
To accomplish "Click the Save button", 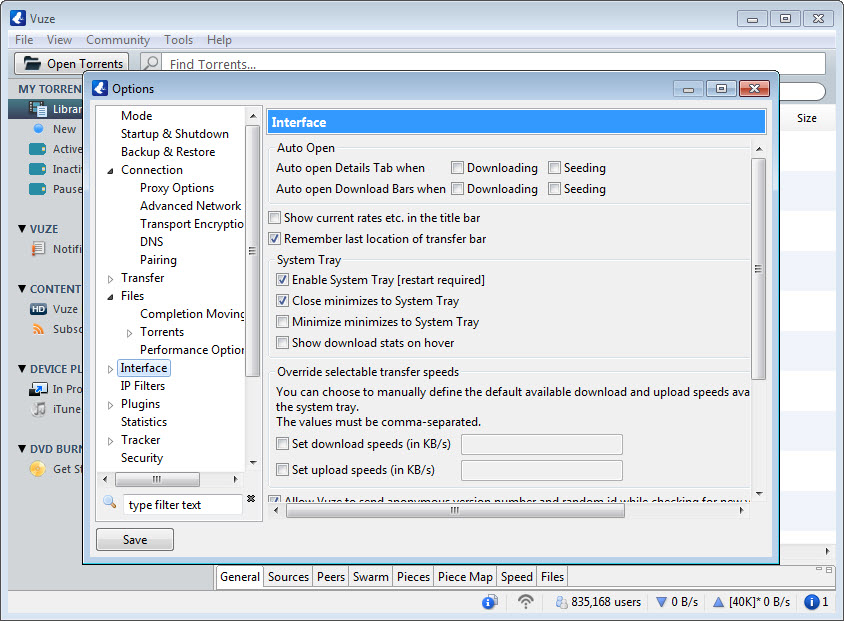I will pos(135,539).
